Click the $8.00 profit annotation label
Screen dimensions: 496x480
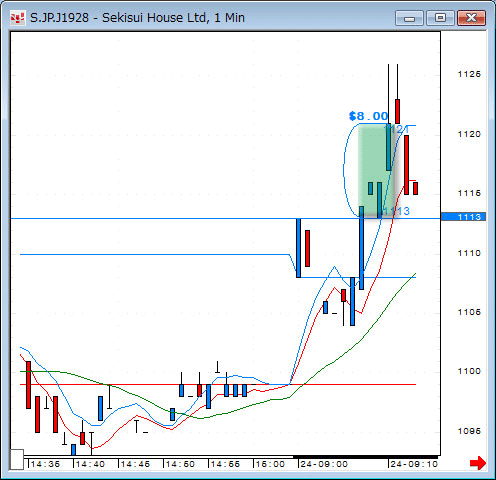coord(369,116)
